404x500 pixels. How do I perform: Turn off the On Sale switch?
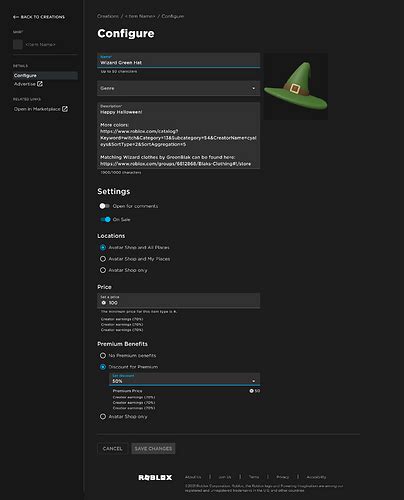[105, 219]
